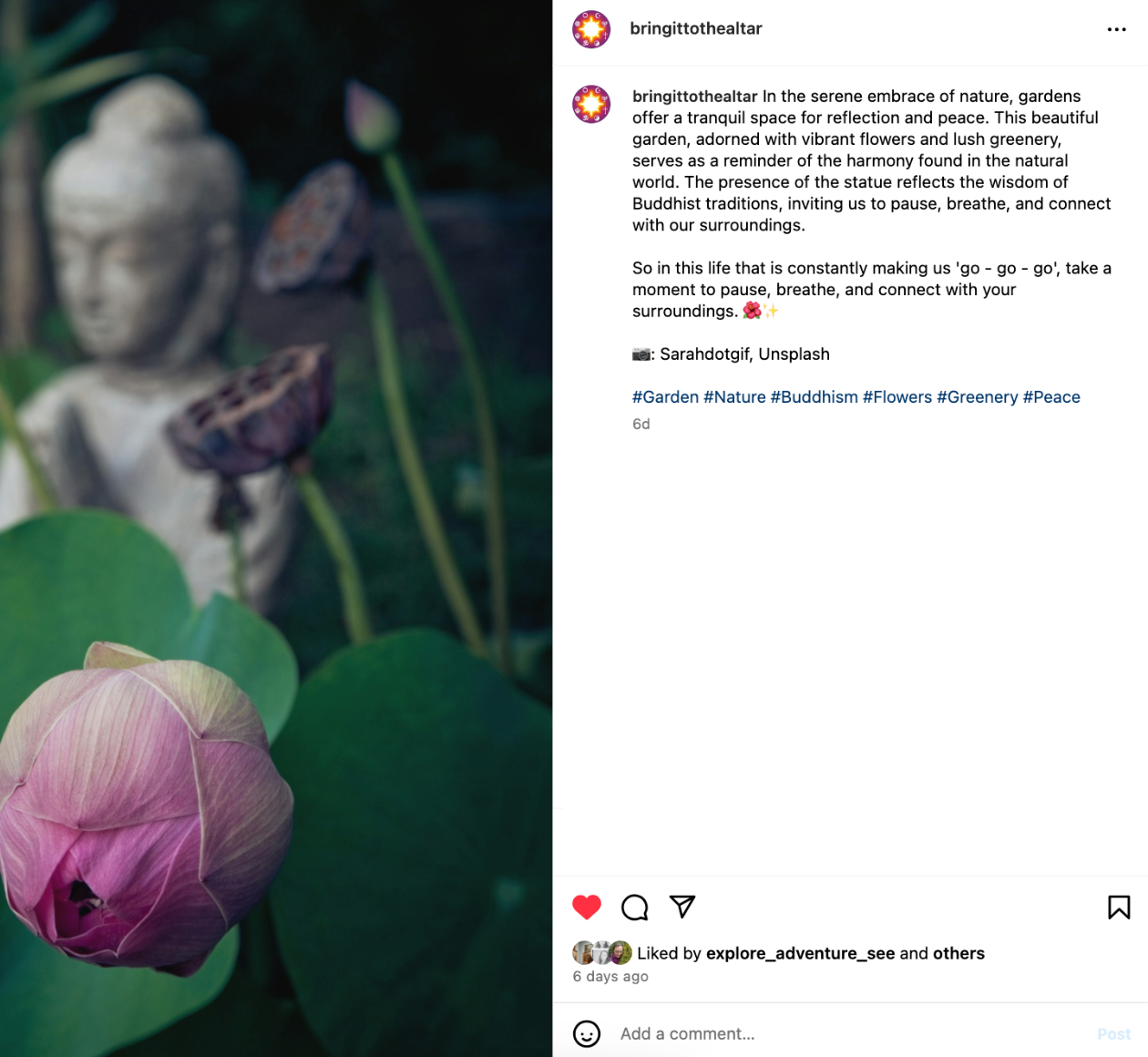Open bringittothealtar username in header

(x=696, y=28)
